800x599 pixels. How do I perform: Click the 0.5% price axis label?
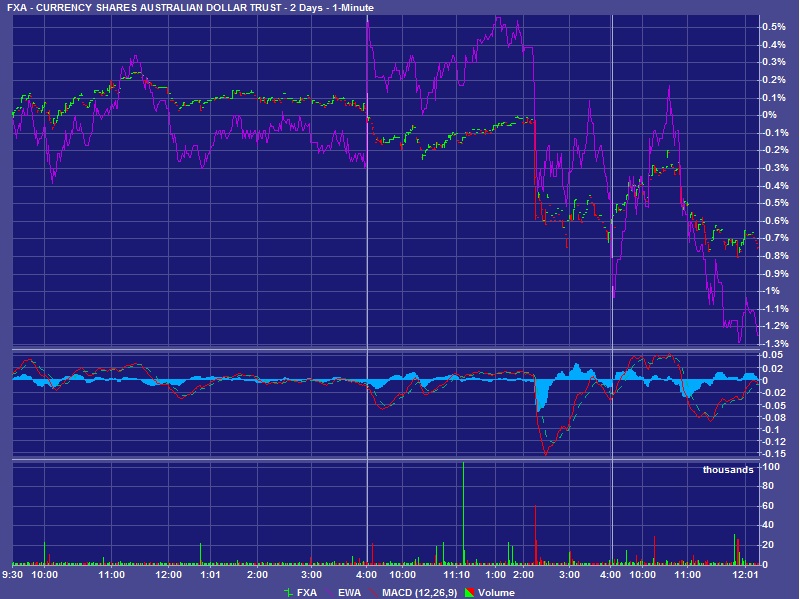coord(773,27)
